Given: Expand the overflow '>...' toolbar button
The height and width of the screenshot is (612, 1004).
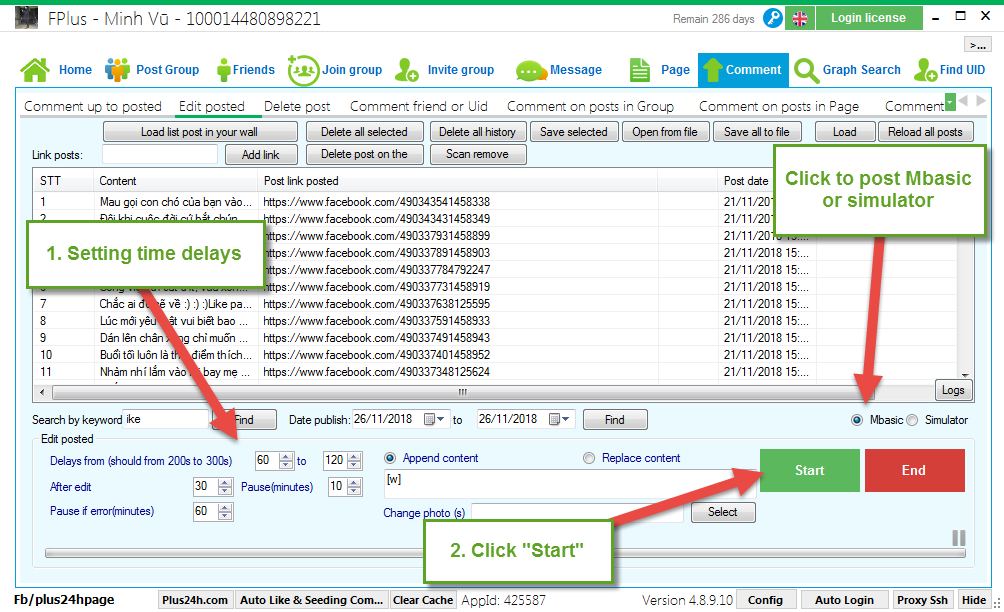Looking at the screenshot, I should point(978,45).
